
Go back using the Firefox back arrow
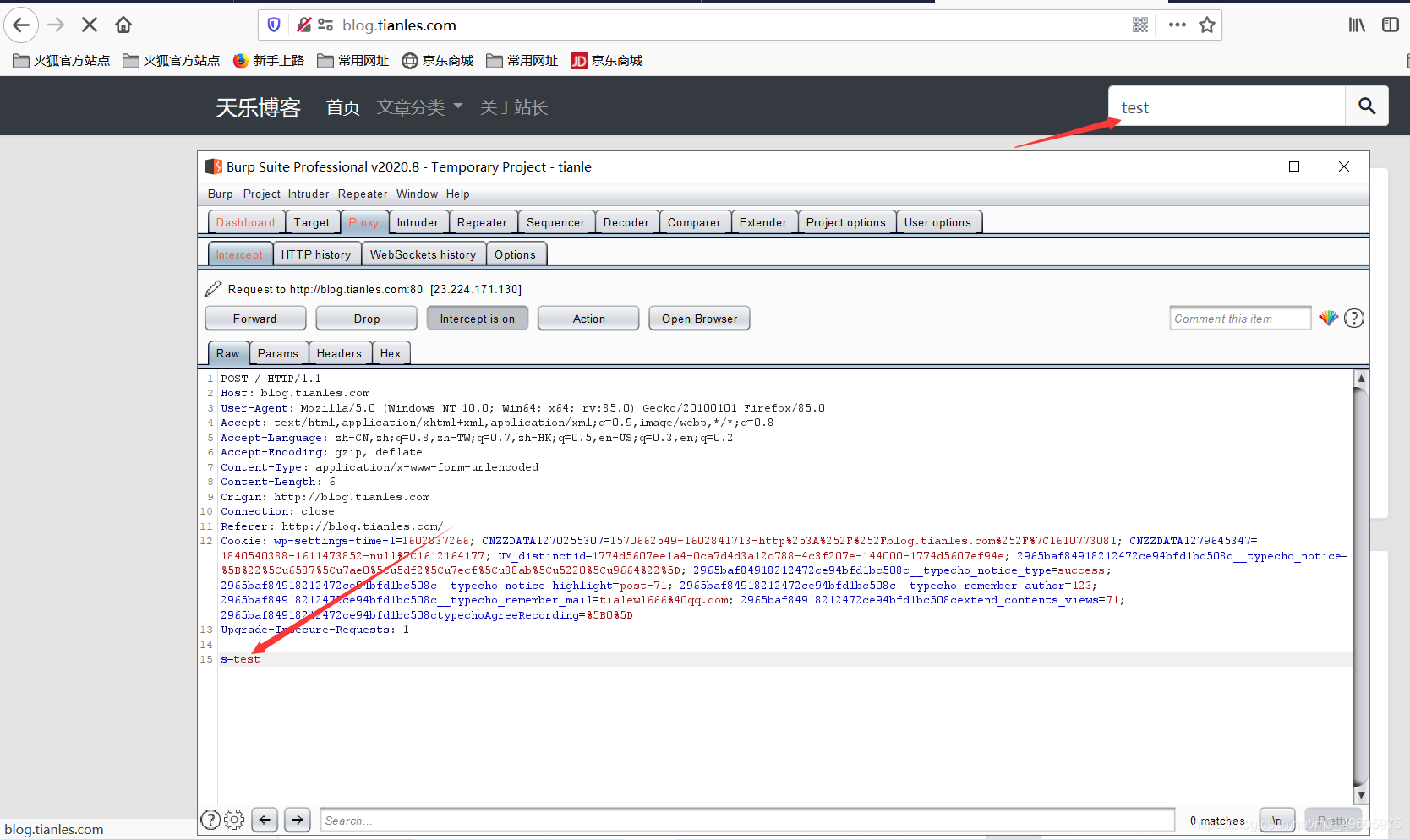pyautogui.click(x=21, y=25)
